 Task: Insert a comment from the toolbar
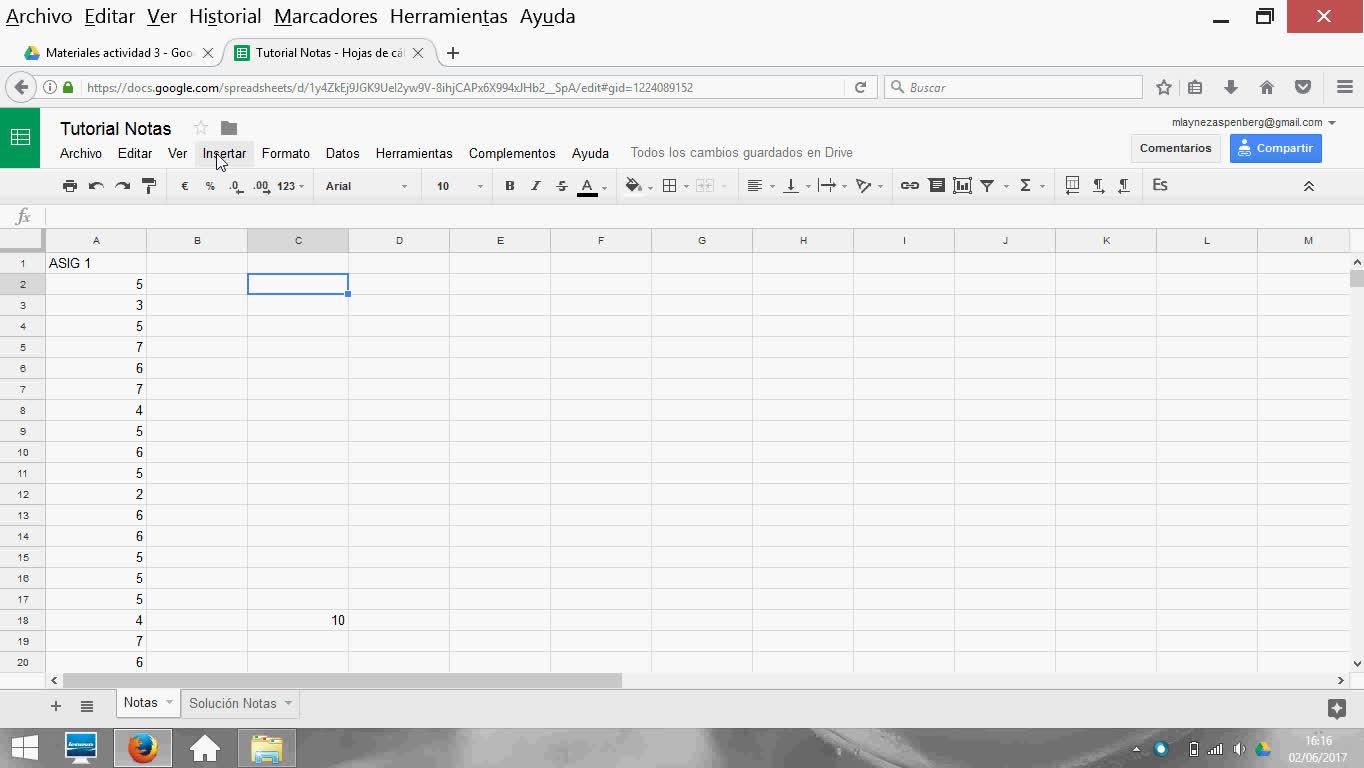coord(936,186)
